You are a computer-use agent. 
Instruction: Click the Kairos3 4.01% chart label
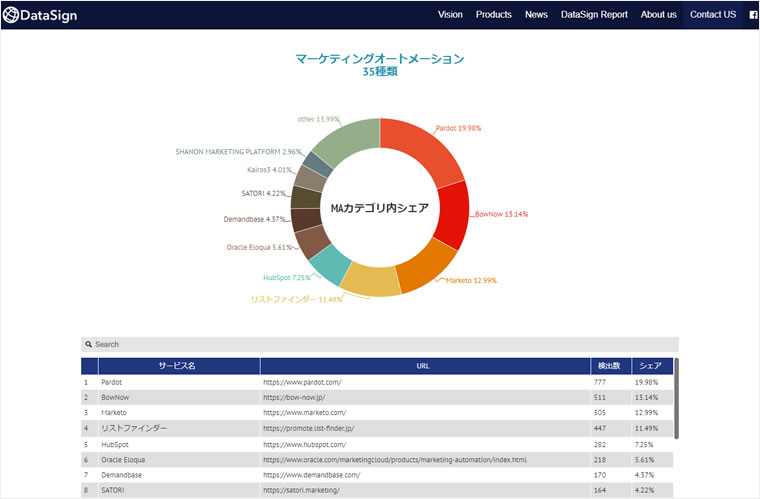click(269, 170)
